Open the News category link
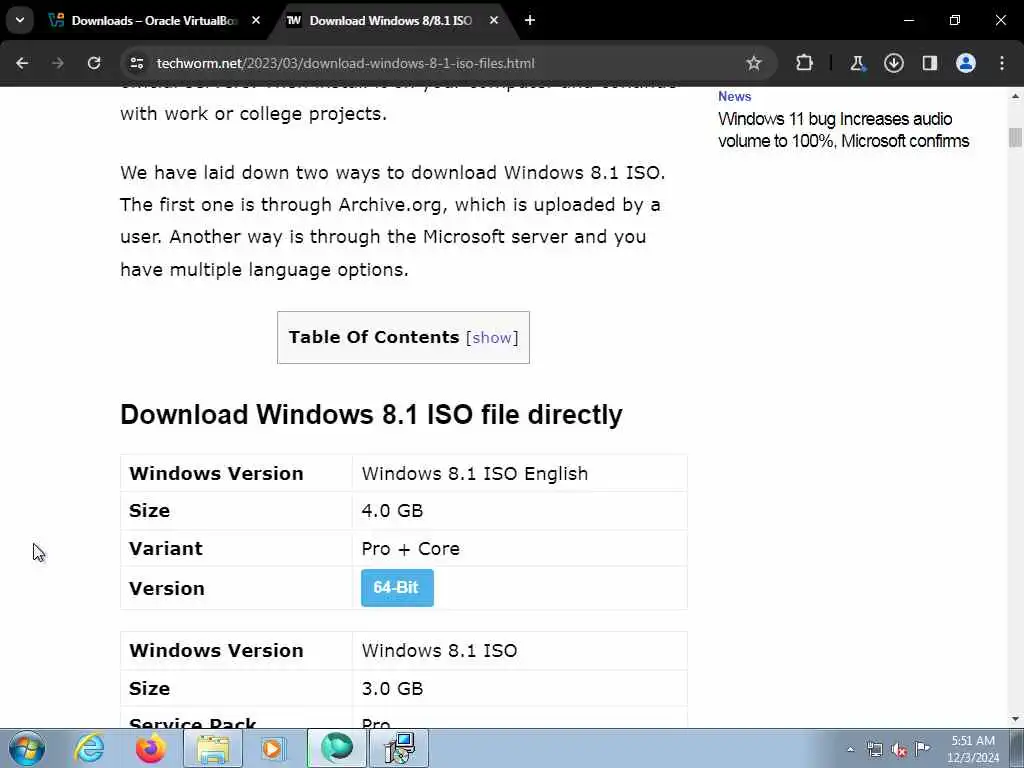The width and height of the screenshot is (1024, 768). 735,97
